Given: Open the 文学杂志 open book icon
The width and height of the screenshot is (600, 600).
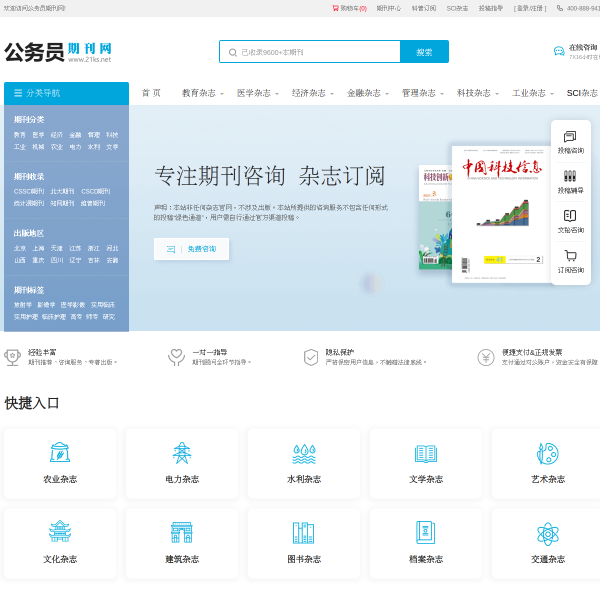Looking at the screenshot, I should pyautogui.click(x=426, y=454).
